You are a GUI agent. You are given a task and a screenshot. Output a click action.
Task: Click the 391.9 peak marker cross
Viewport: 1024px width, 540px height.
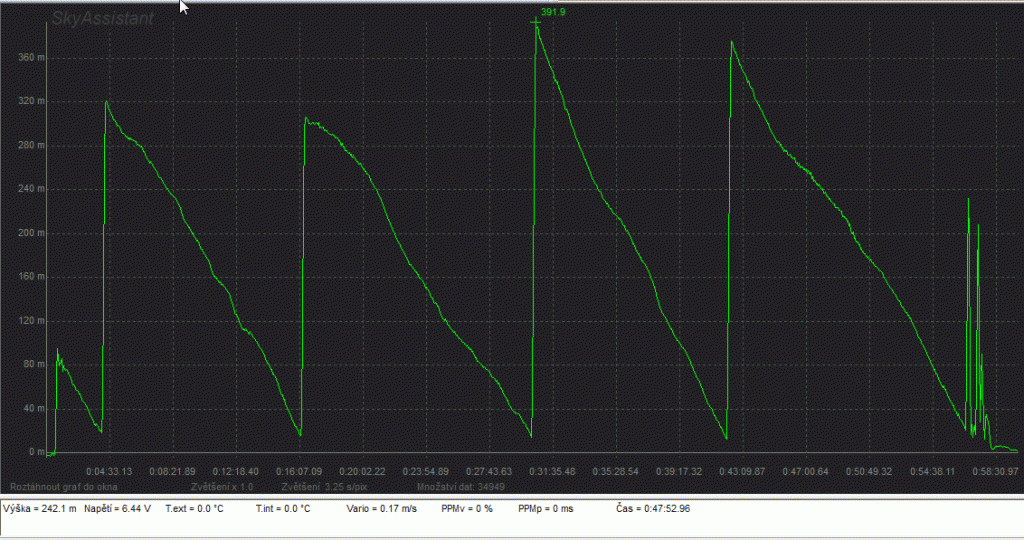pos(536,21)
